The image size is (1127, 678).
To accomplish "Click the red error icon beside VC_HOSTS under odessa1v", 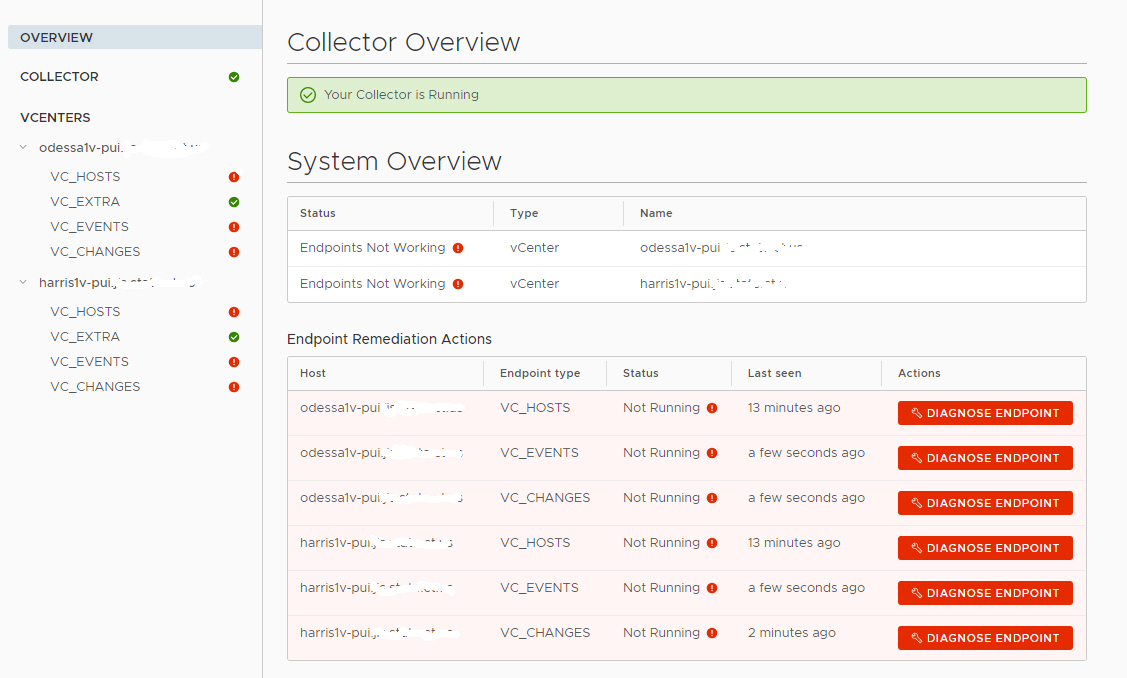I will coord(233,176).
